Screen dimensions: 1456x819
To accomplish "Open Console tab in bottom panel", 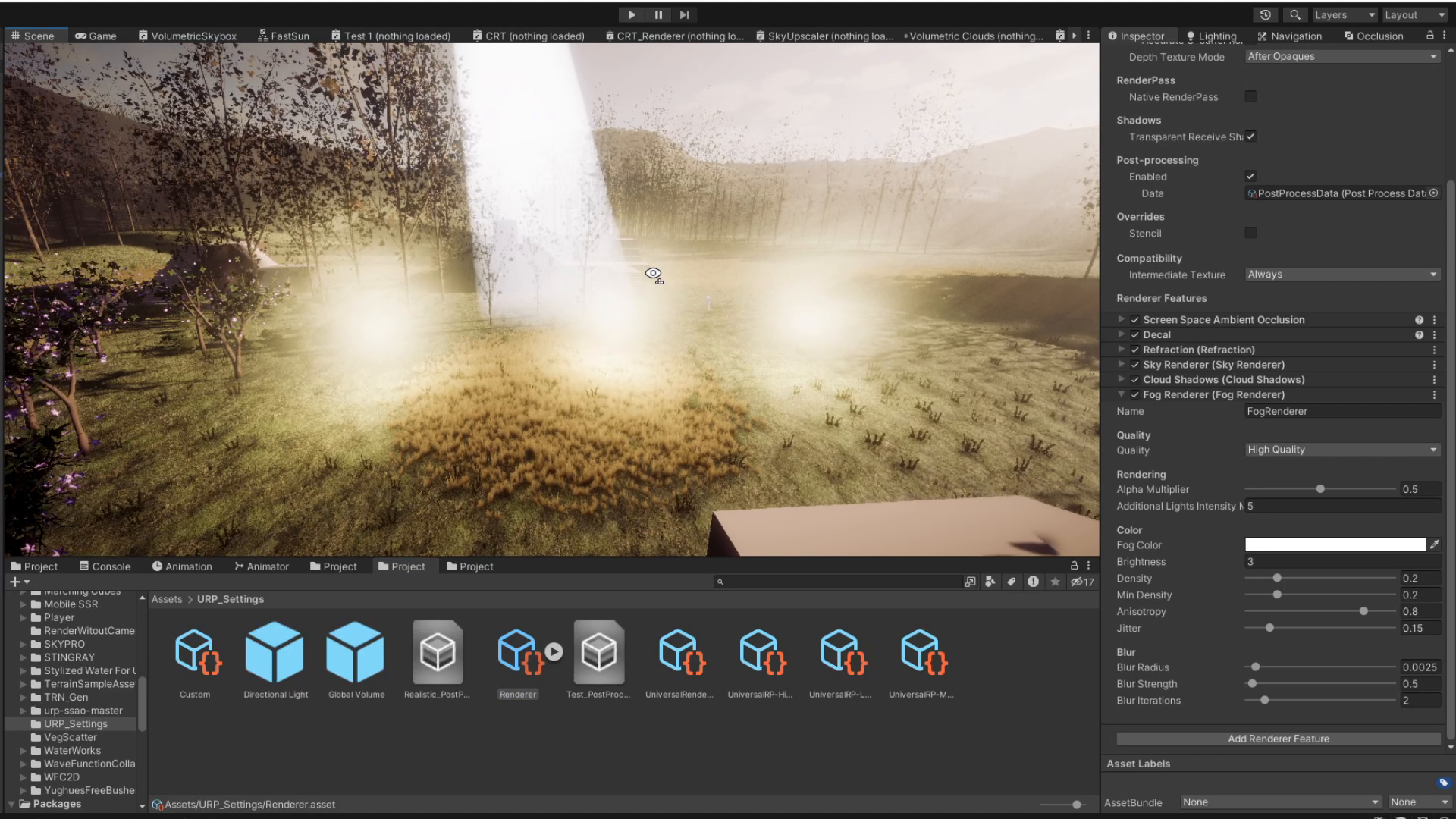I will coord(105,566).
